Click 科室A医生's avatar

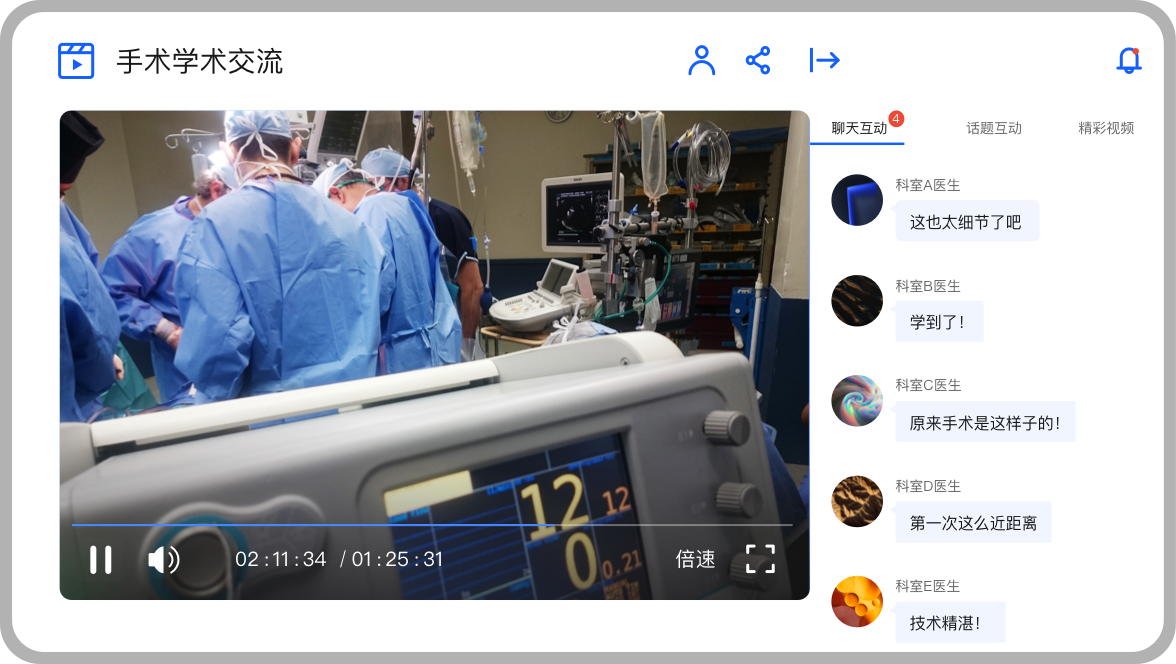(x=857, y=200)
